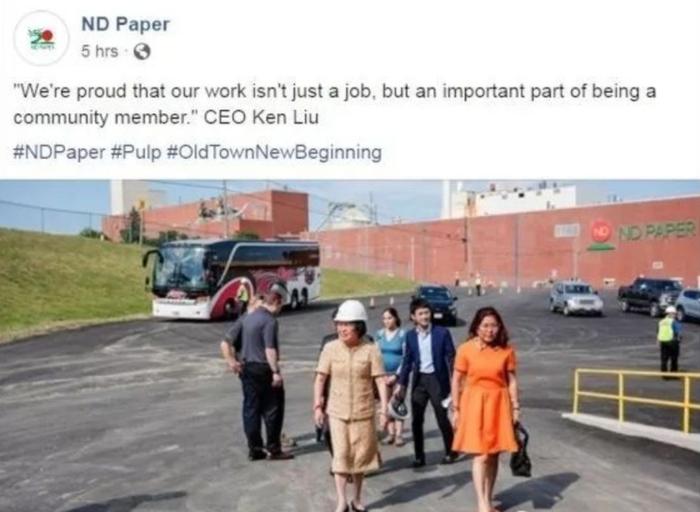
Task: Click the red ND logo on the wall
Action: [x=601, y=232]
